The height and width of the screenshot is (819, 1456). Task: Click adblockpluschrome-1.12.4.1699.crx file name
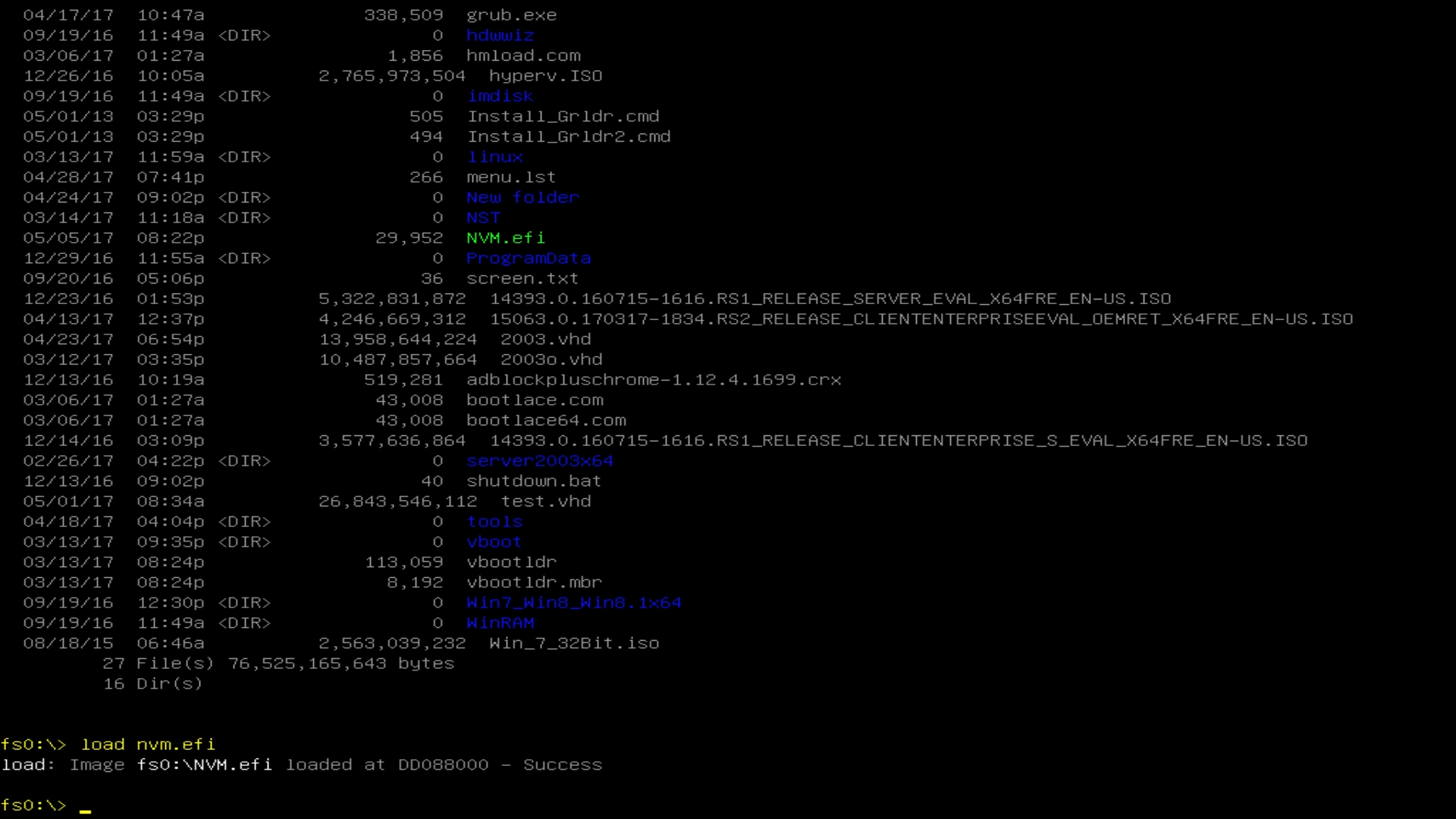click(x=654, y=380)
